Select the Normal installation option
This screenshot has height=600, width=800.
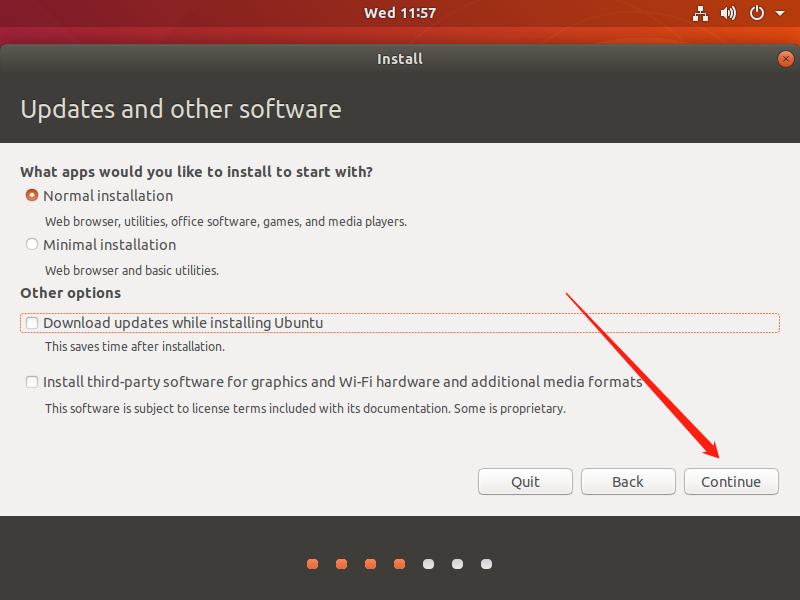pyautogui.click(x=31, y=196)
